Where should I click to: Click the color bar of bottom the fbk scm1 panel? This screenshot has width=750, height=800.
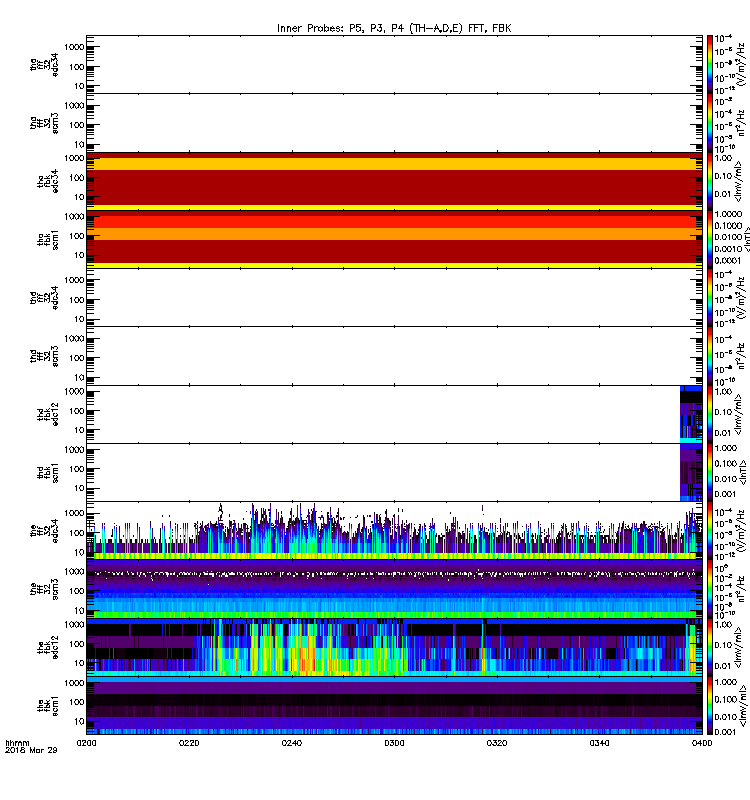[710, 706]
